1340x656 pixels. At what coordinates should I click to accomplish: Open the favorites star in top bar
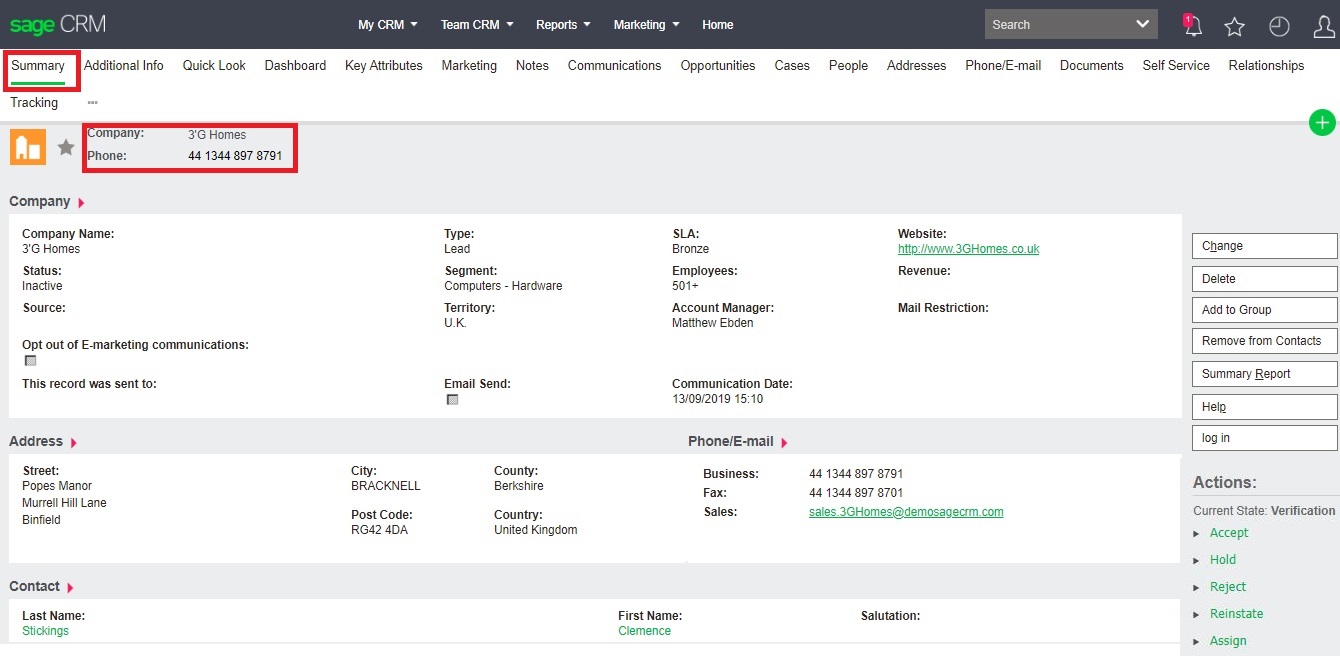point(1235,27)
